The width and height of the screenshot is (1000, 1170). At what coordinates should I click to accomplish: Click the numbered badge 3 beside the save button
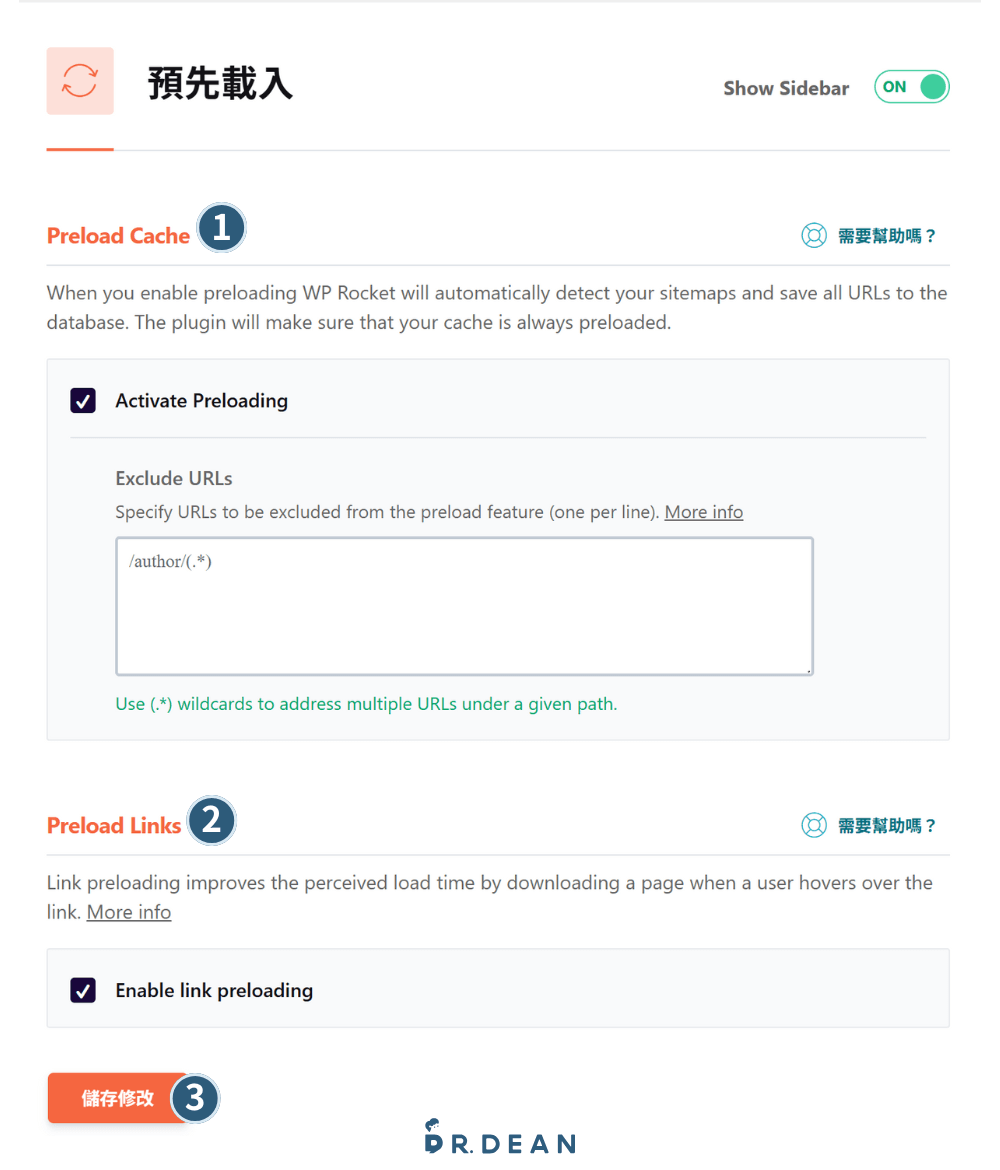[197, 1098]
